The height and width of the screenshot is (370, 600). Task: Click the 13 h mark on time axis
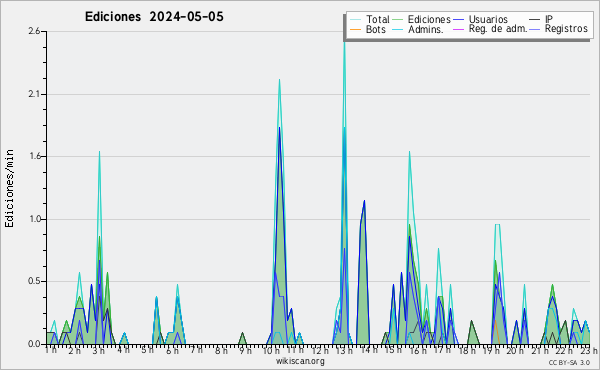click(x=344, y=350)
